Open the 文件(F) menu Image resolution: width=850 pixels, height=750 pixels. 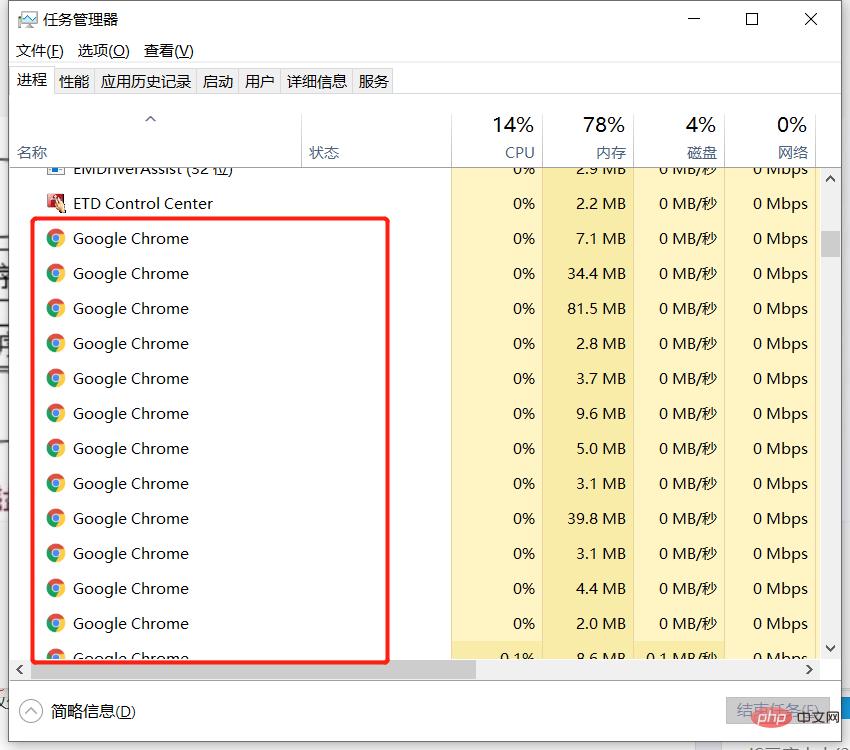[x=40, y=51]
